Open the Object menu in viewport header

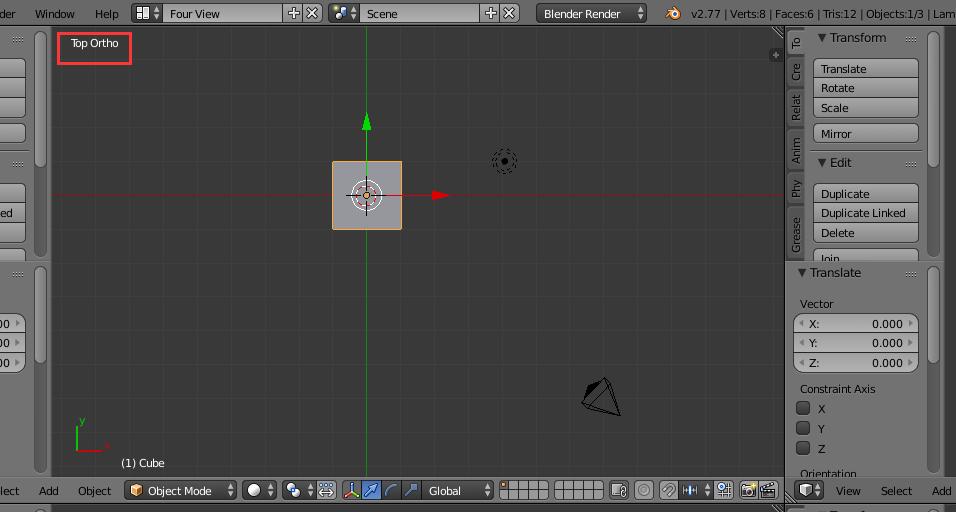click(x=95, y=491)
